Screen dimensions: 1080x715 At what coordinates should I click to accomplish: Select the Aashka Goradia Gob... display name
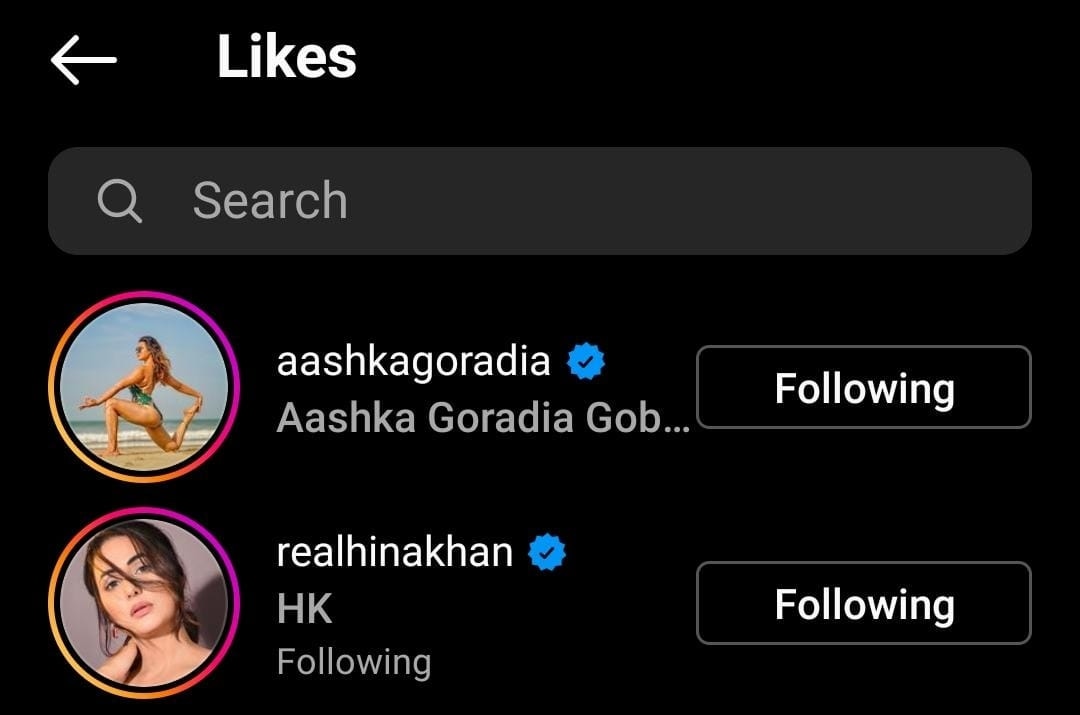coord(483,417)
